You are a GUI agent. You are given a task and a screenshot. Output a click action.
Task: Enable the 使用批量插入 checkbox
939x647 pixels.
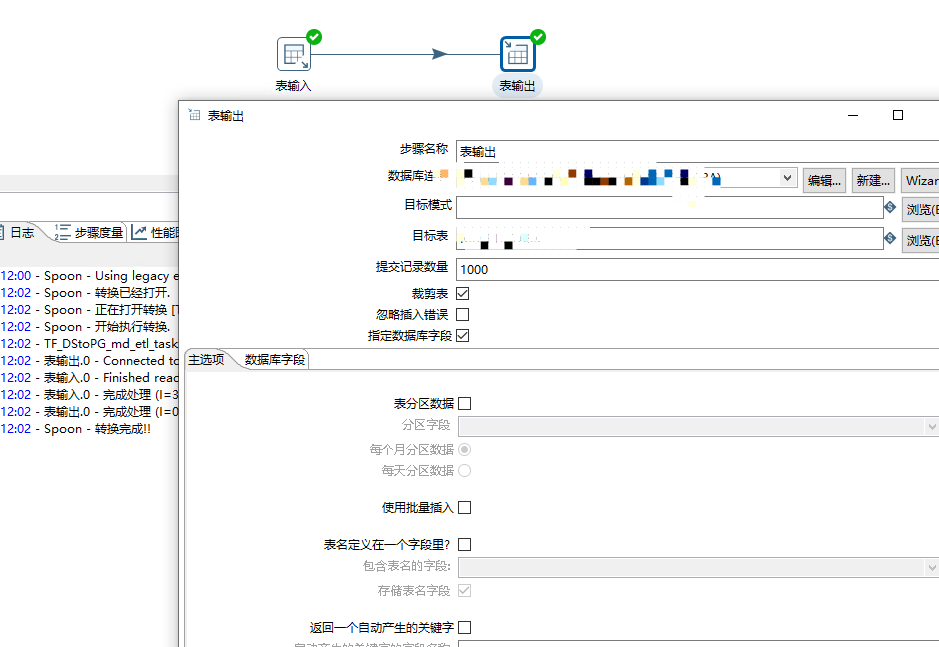(464, 507)
